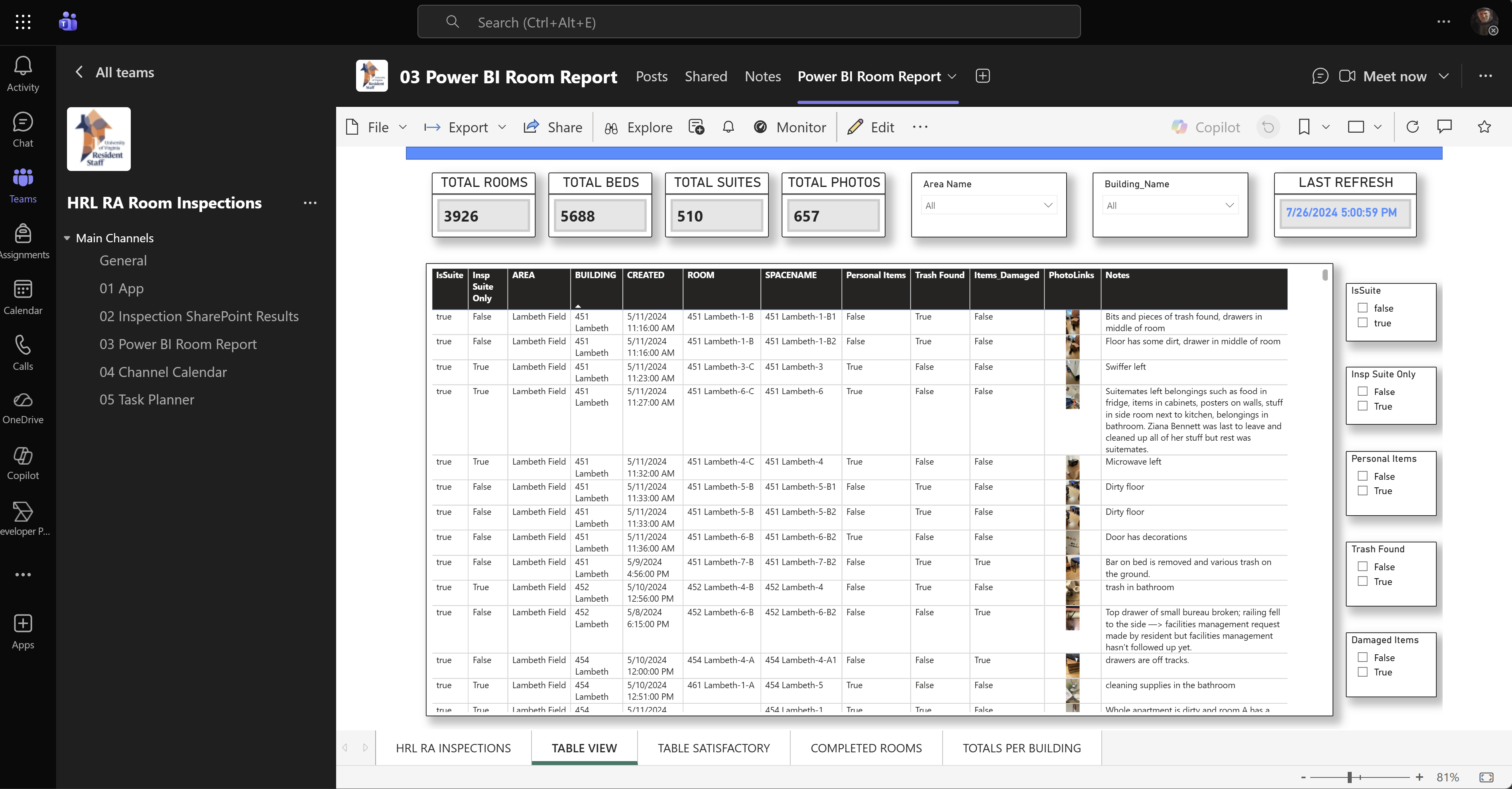The height and width of the screenshot is (789, 1512).
Task: Open Power BI Room Report tab dropdown arrow
Action: click(x=952, y=76)
